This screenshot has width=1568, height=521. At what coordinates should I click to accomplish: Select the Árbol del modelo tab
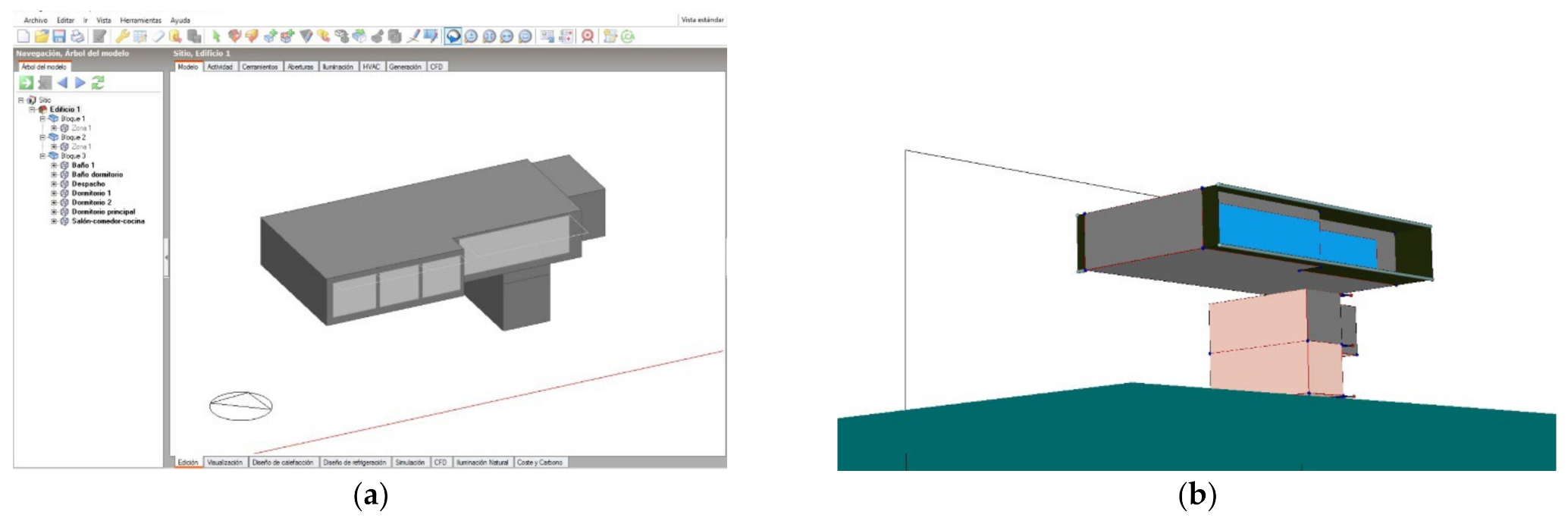(x=44, y=67)
